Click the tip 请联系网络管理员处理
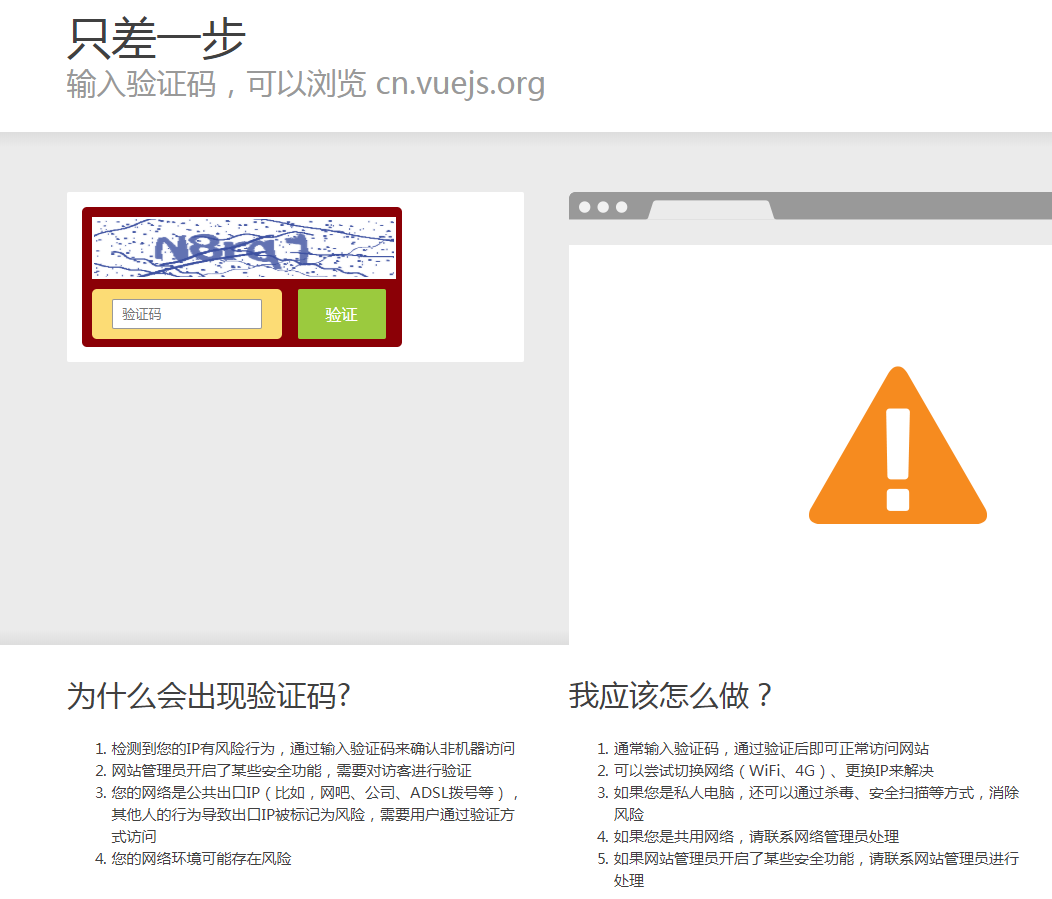The image size is (1052, 899). pyautogui.click(x=756, y=836)
